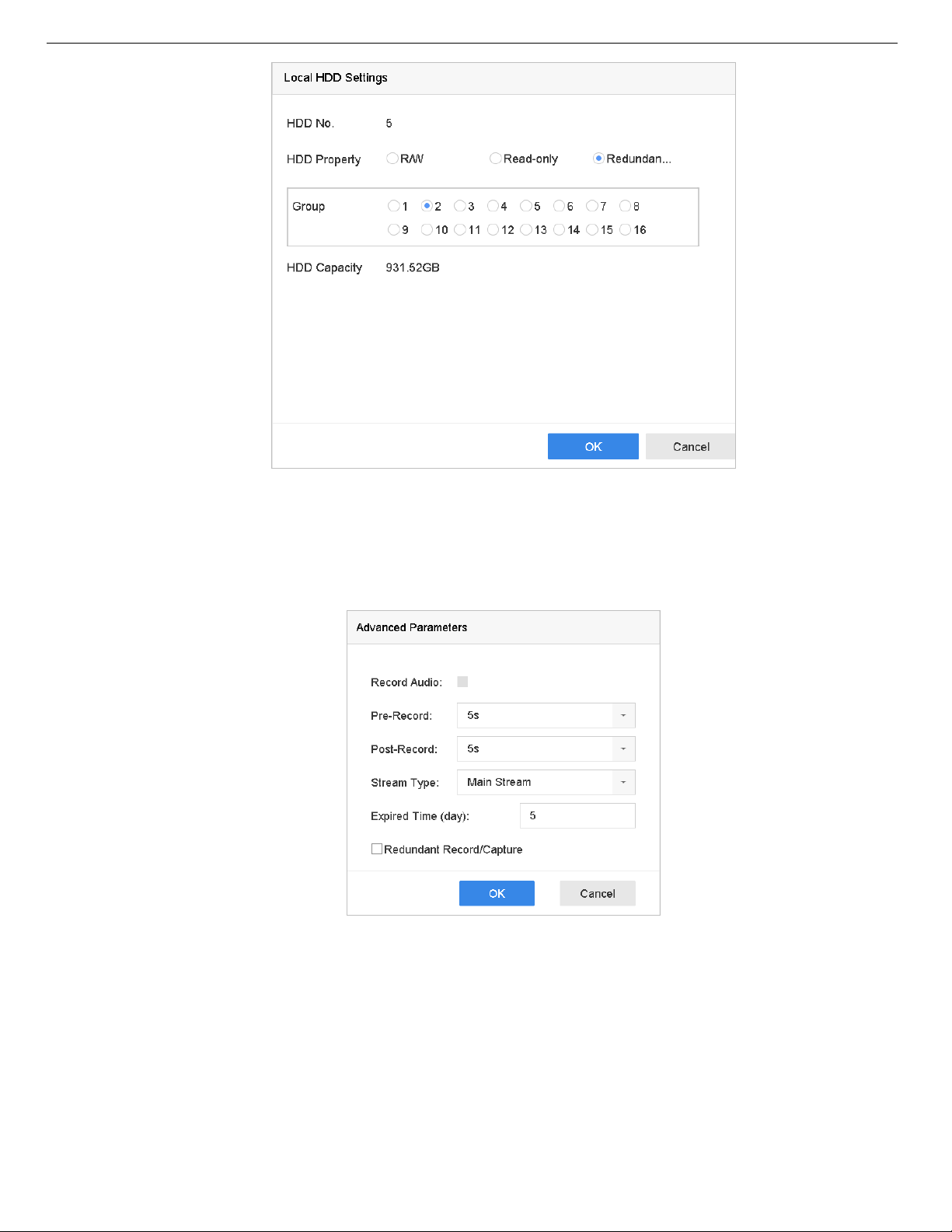Confirm Local HDD Settings with OK
The image size is (952, 1232).
point(593,446)
